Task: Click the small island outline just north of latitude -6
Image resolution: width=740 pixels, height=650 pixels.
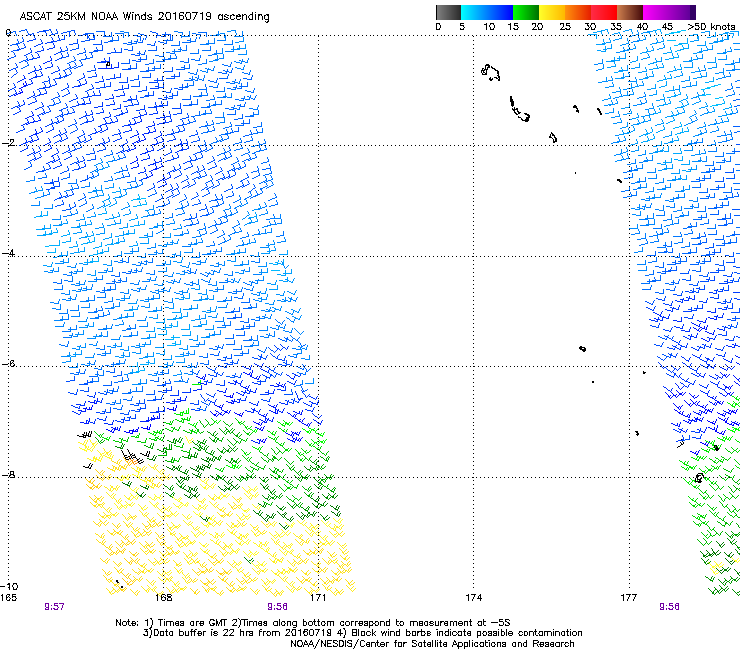Action: (582, 349)
